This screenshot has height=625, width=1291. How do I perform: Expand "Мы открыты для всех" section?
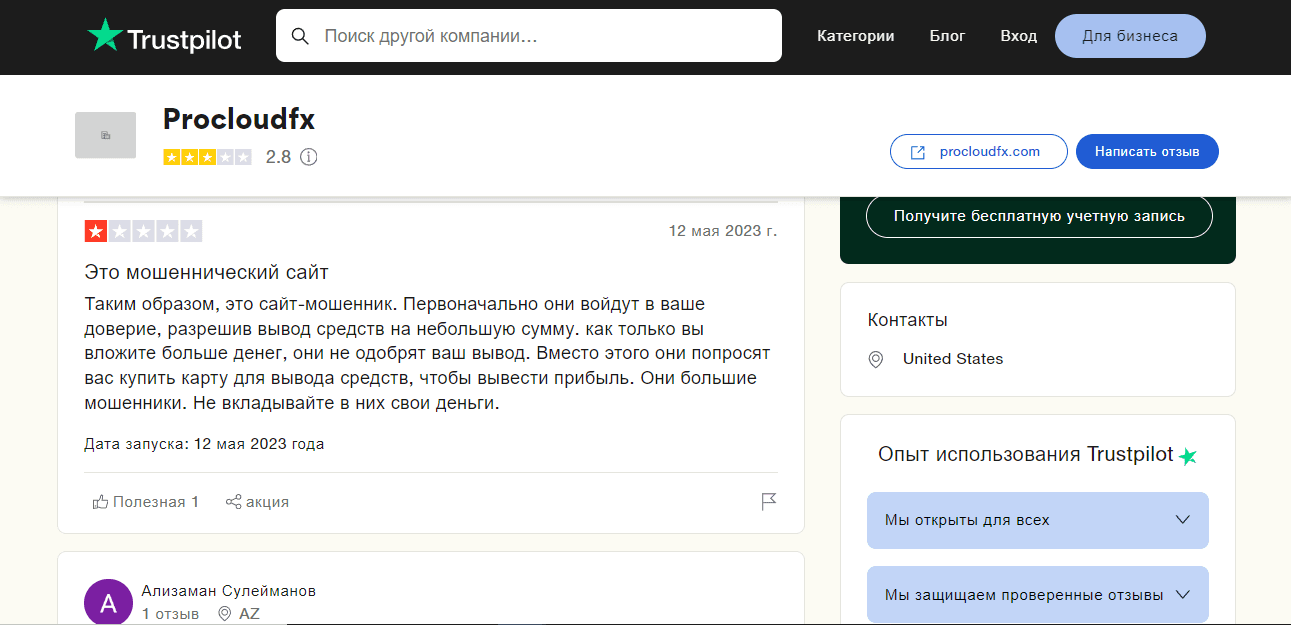point(1037,520)
